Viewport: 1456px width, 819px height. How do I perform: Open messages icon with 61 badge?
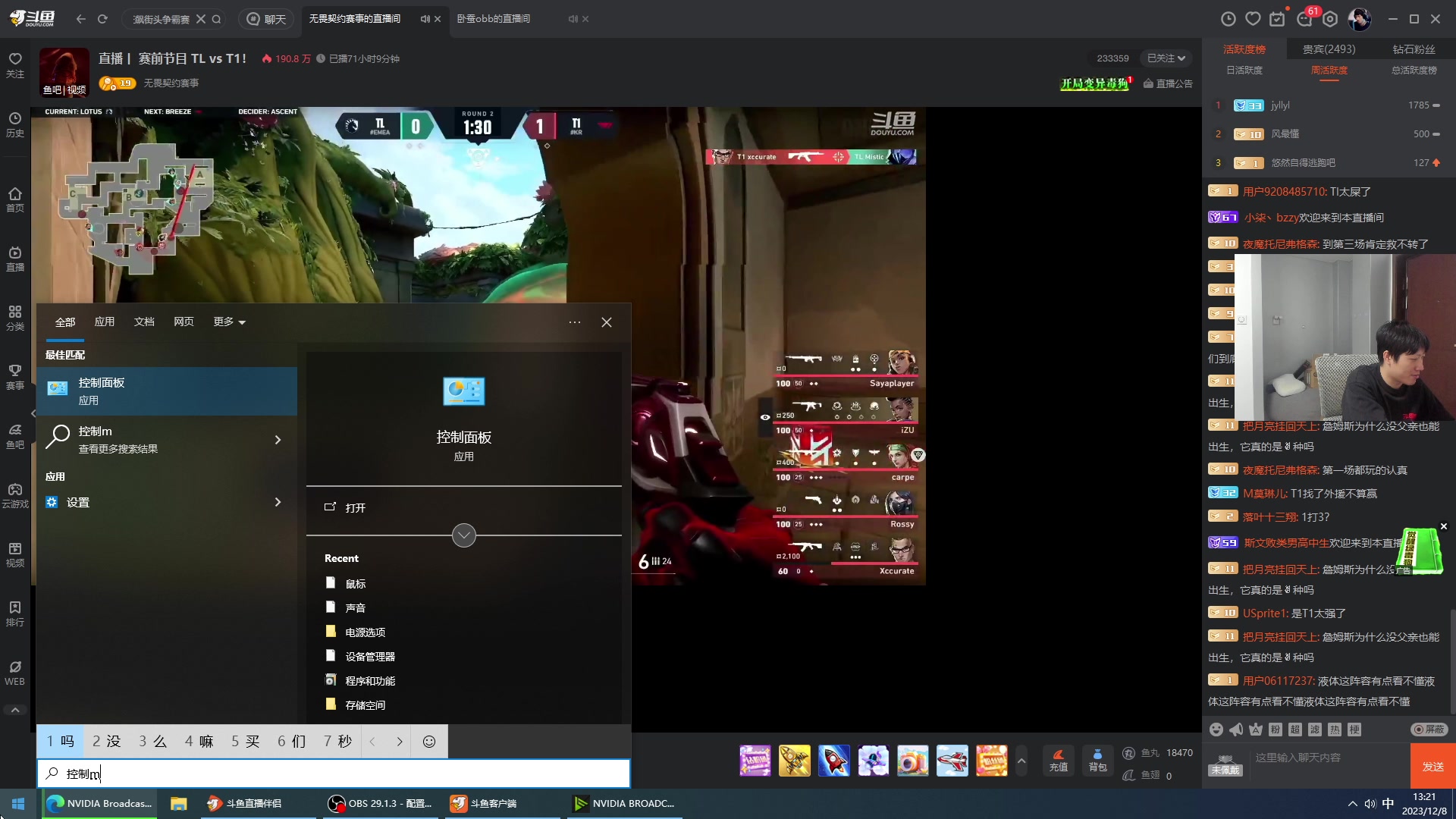pos(1305,19)
